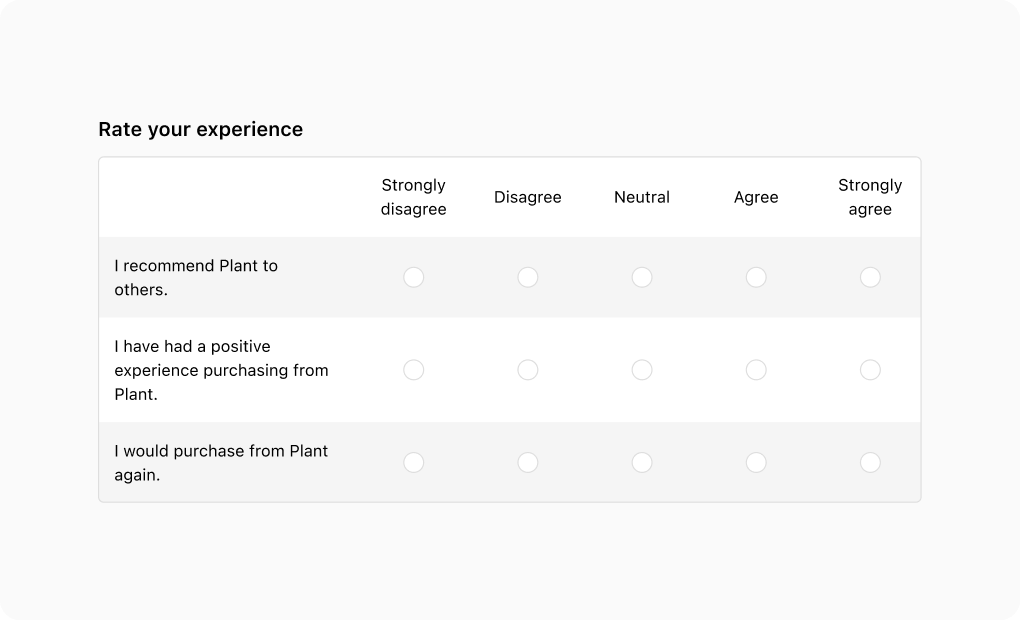Click the Neutral column header
1020x620 pixels.
tap(641, 197)
